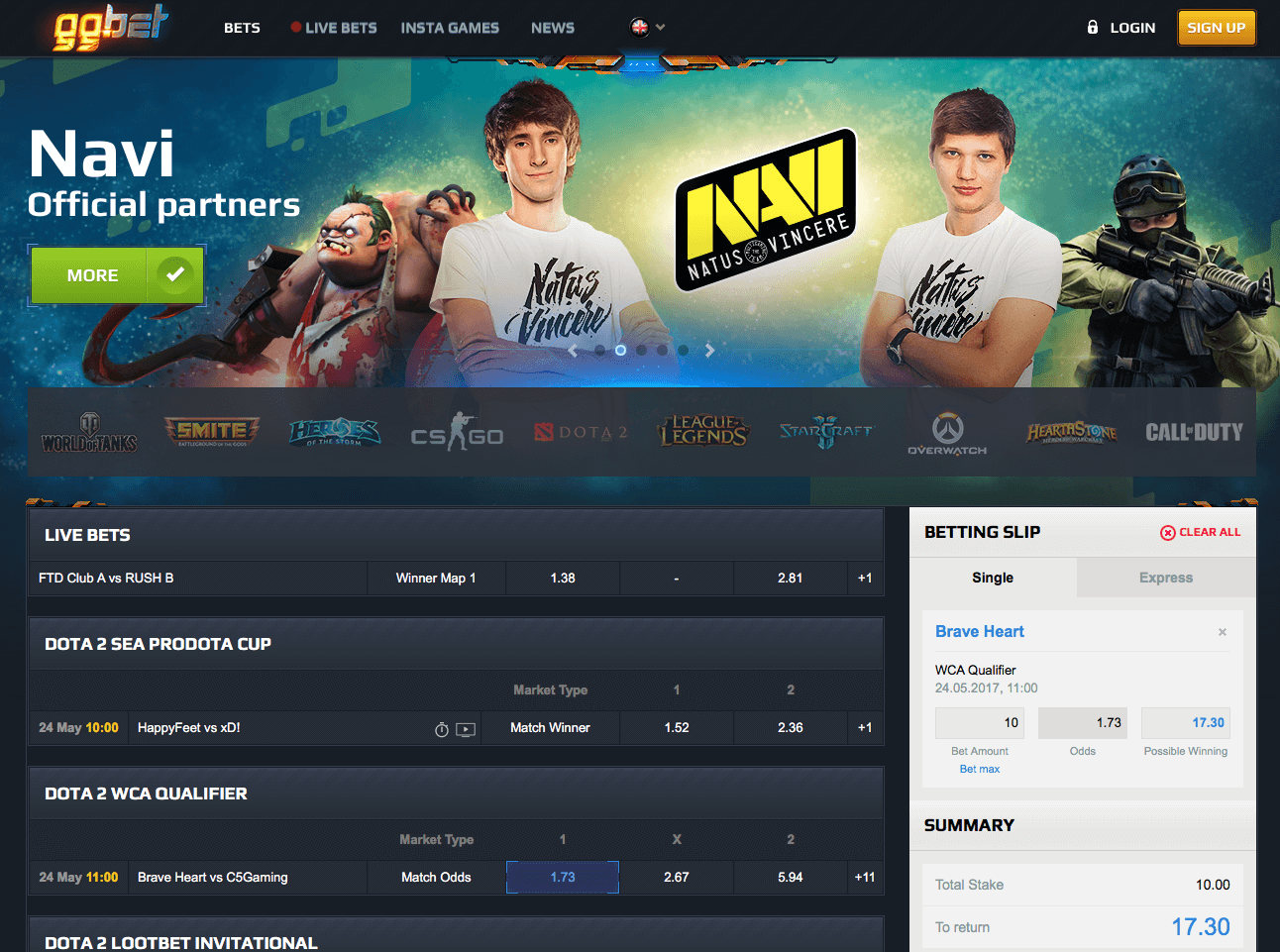Select the third banner carousel dot
Screen dimensions: 1280x952
641,350
